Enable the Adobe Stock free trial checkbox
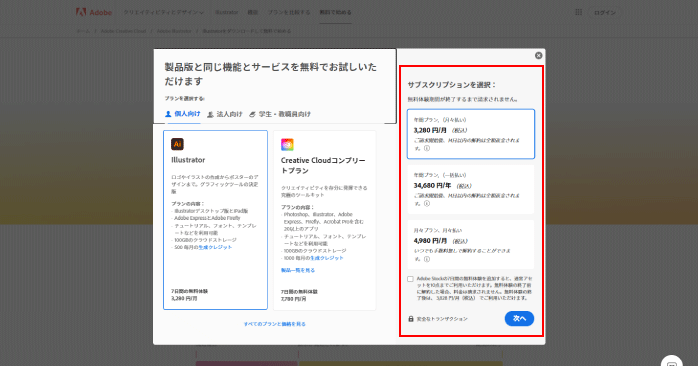This screenshot has width=698, height=366. pos(410,279)
